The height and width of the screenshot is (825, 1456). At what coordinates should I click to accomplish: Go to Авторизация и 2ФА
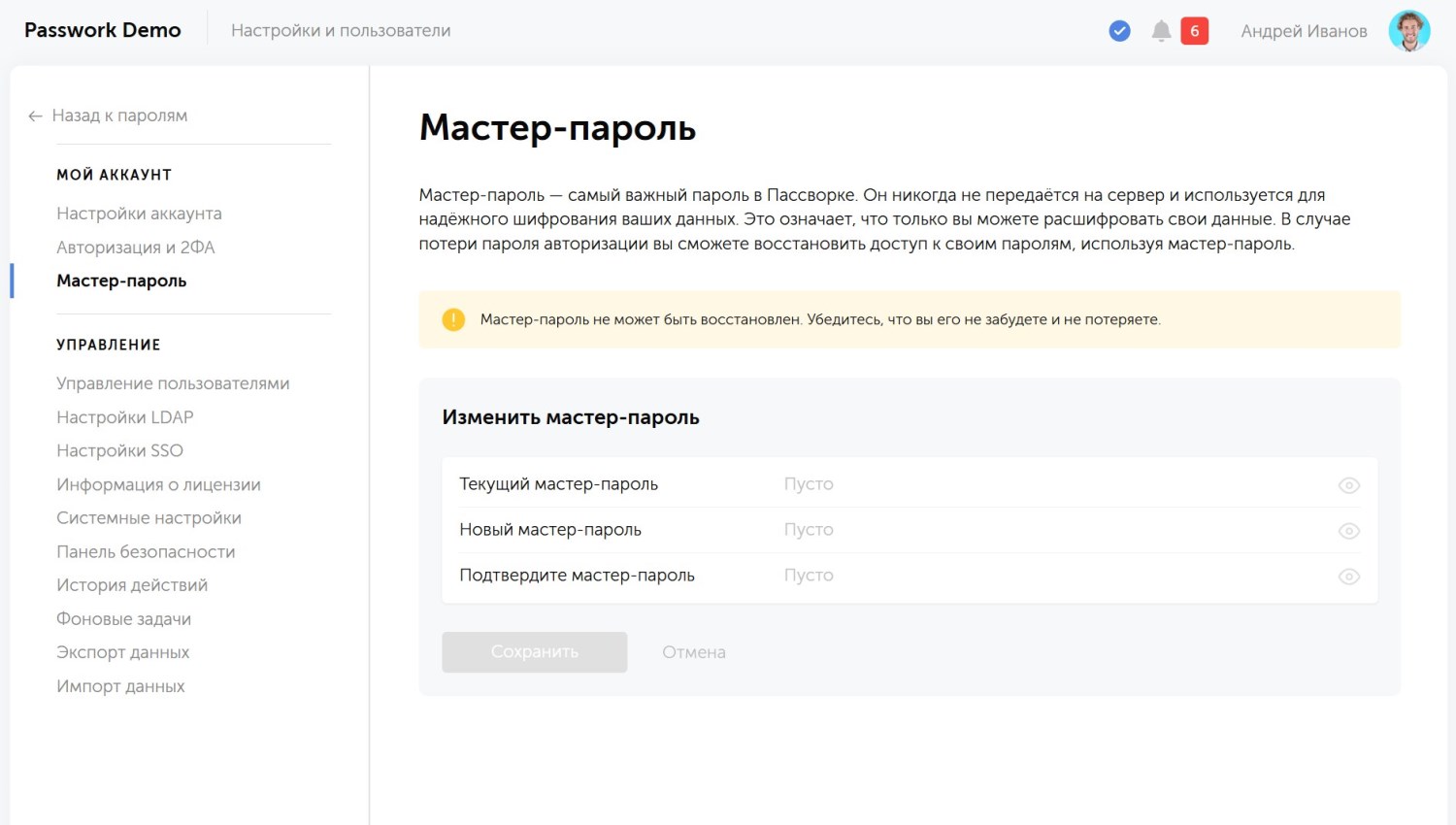point(135,247)
